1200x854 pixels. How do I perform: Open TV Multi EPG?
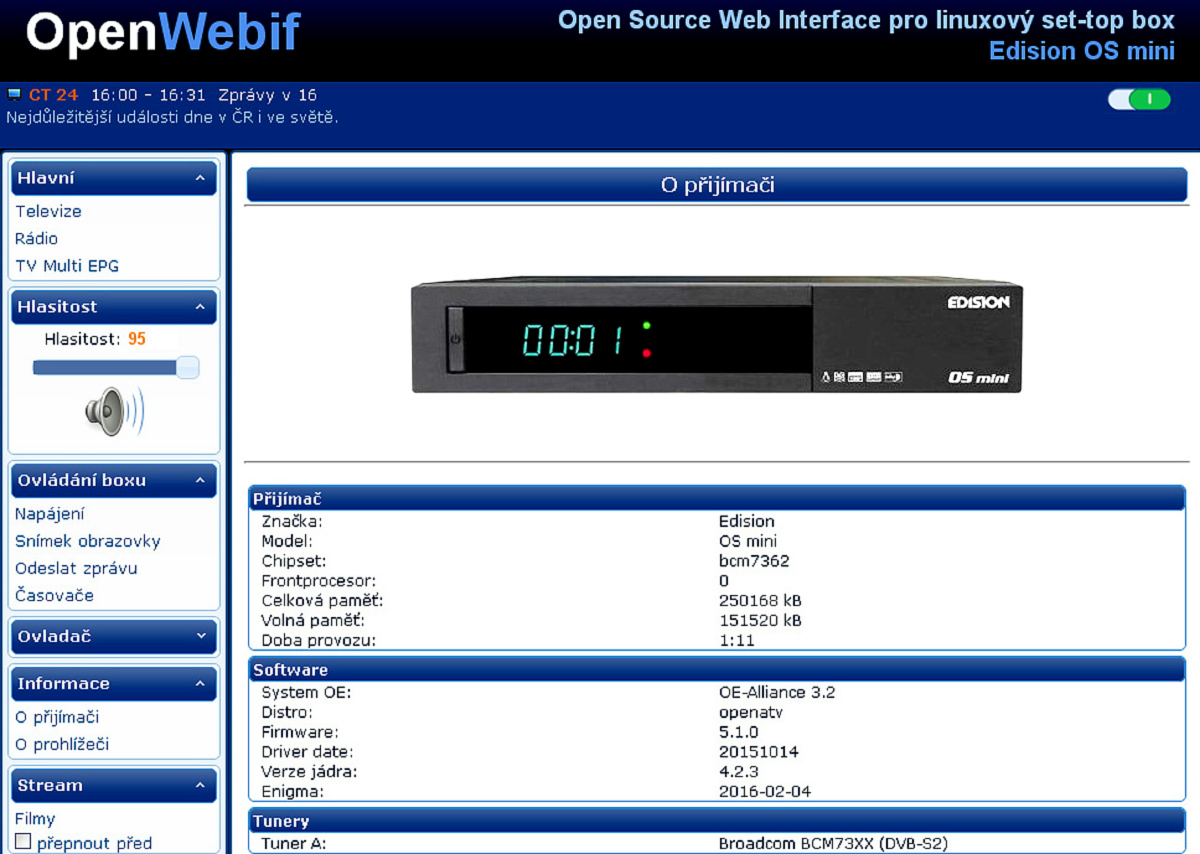pyautogui.click(x=67, y=266)
